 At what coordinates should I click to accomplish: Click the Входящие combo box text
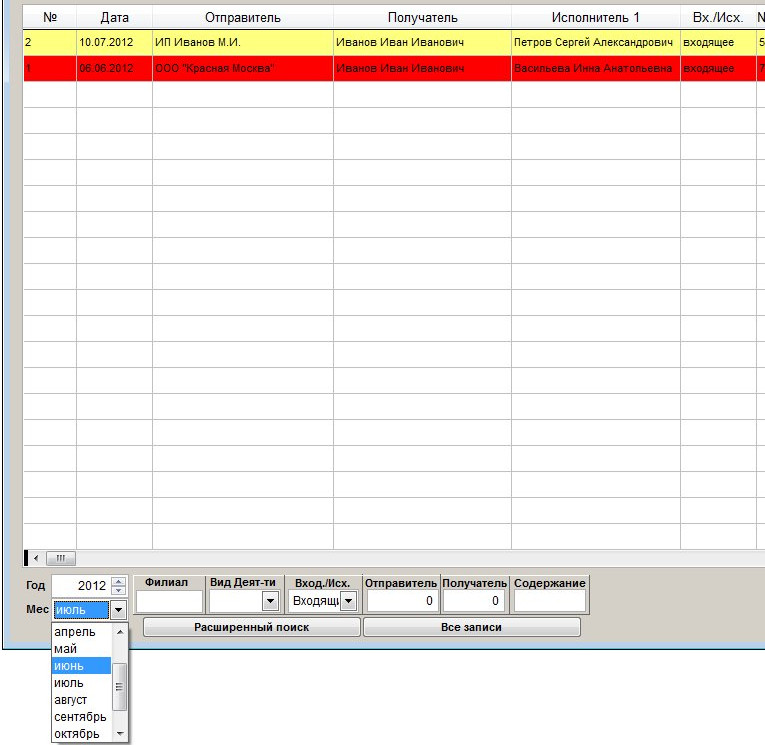tap(315, 601)
